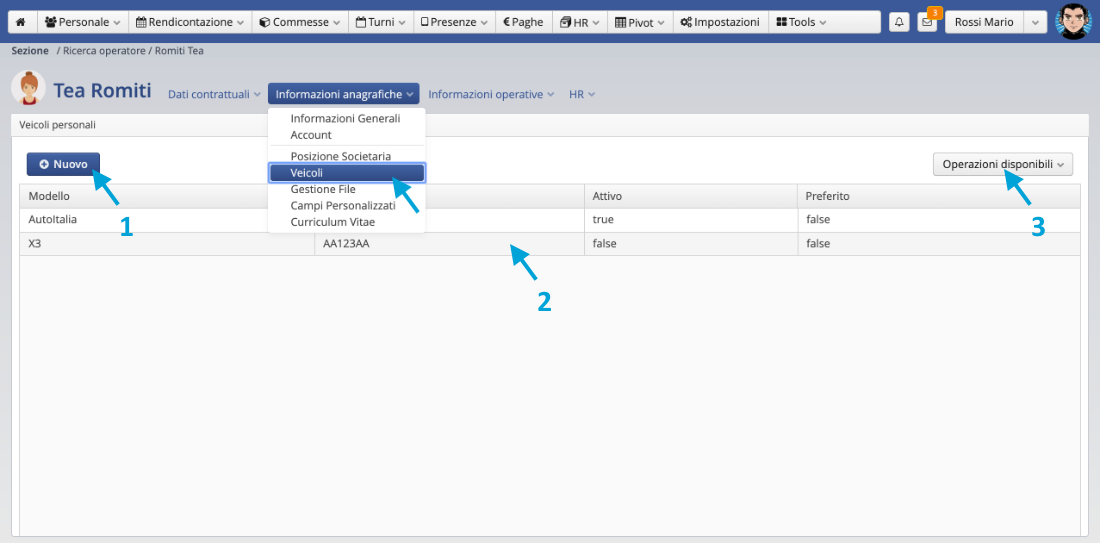Open the Paghe euro menu
This screenshot has width=1100, height=543.
click(522, 22)
